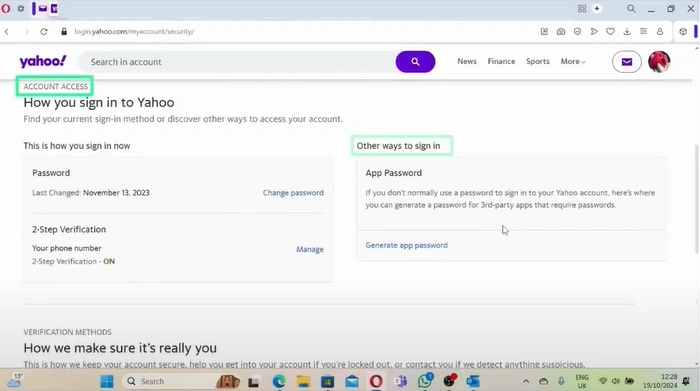The width and height of the screenshot is (700, 391).
Task: Open the profile avatar menu
Action: point(659,62)
